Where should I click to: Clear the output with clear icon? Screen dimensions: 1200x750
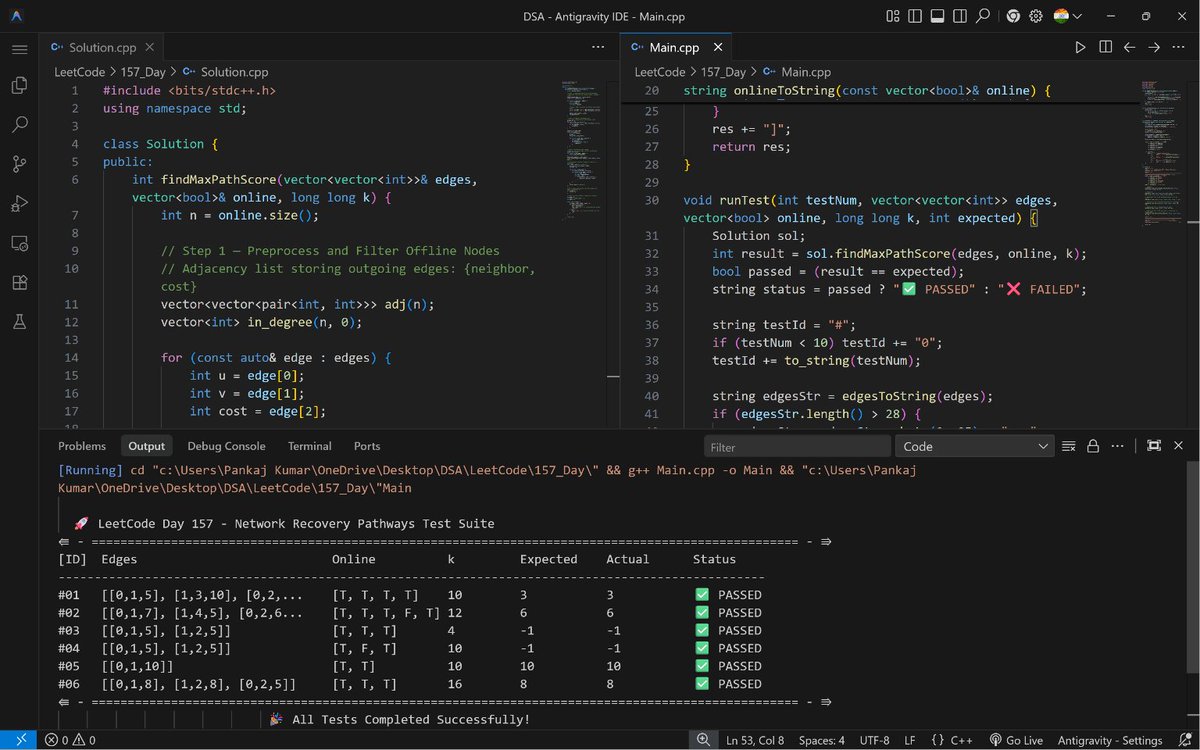point(1069,446)
